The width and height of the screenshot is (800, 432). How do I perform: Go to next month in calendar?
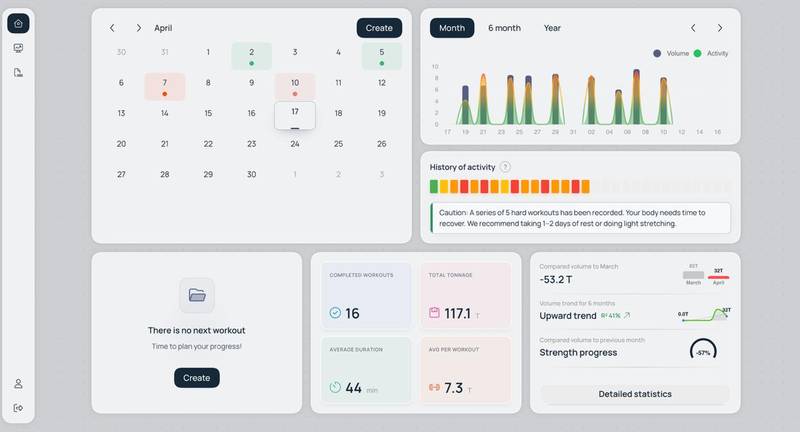pyautogui.click(x=138, y=28)
